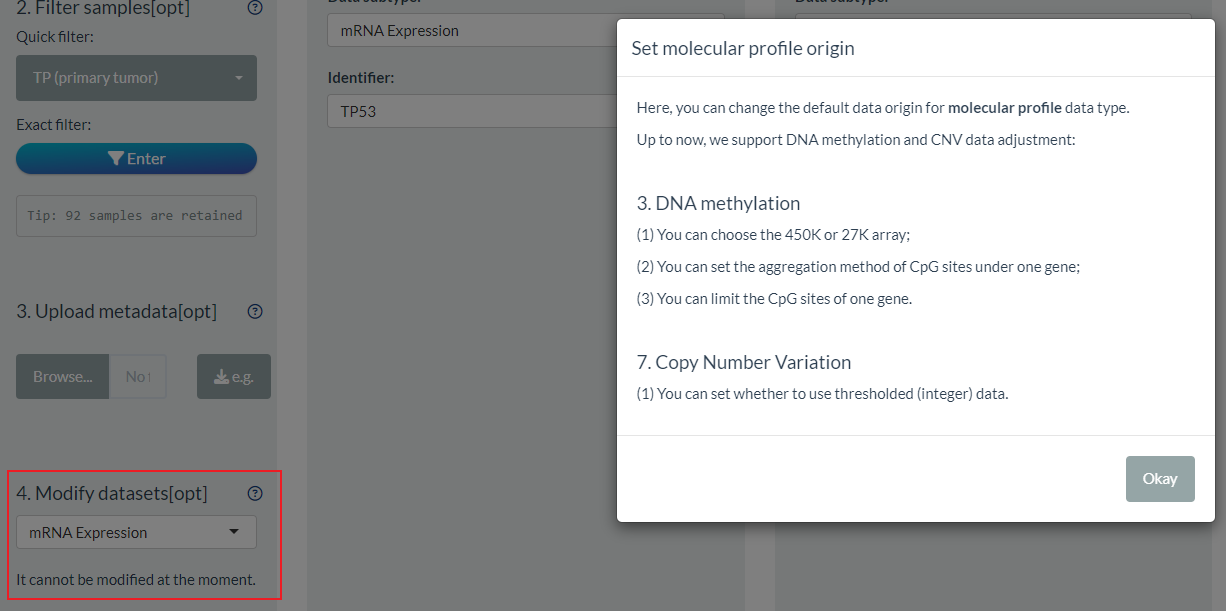Click the 'cannot be modified' notice text
The width and height of the screenshot is (1226, 611).
coord(136,579)
